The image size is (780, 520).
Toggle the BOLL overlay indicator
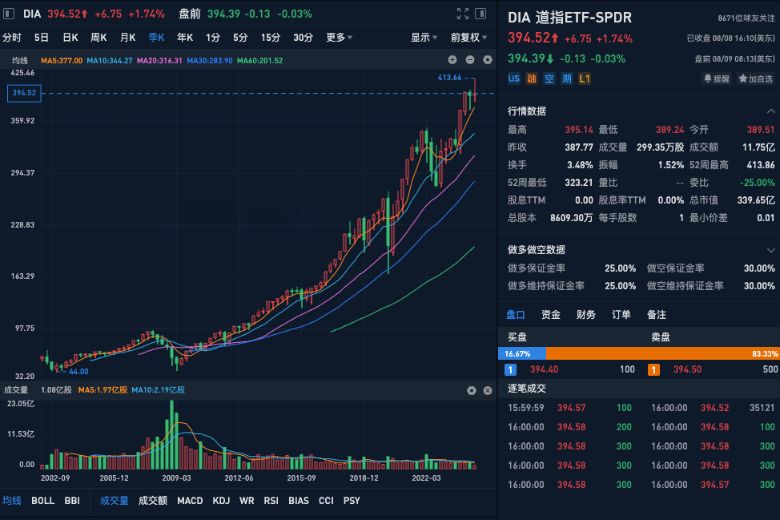click(x=43, y=501)
